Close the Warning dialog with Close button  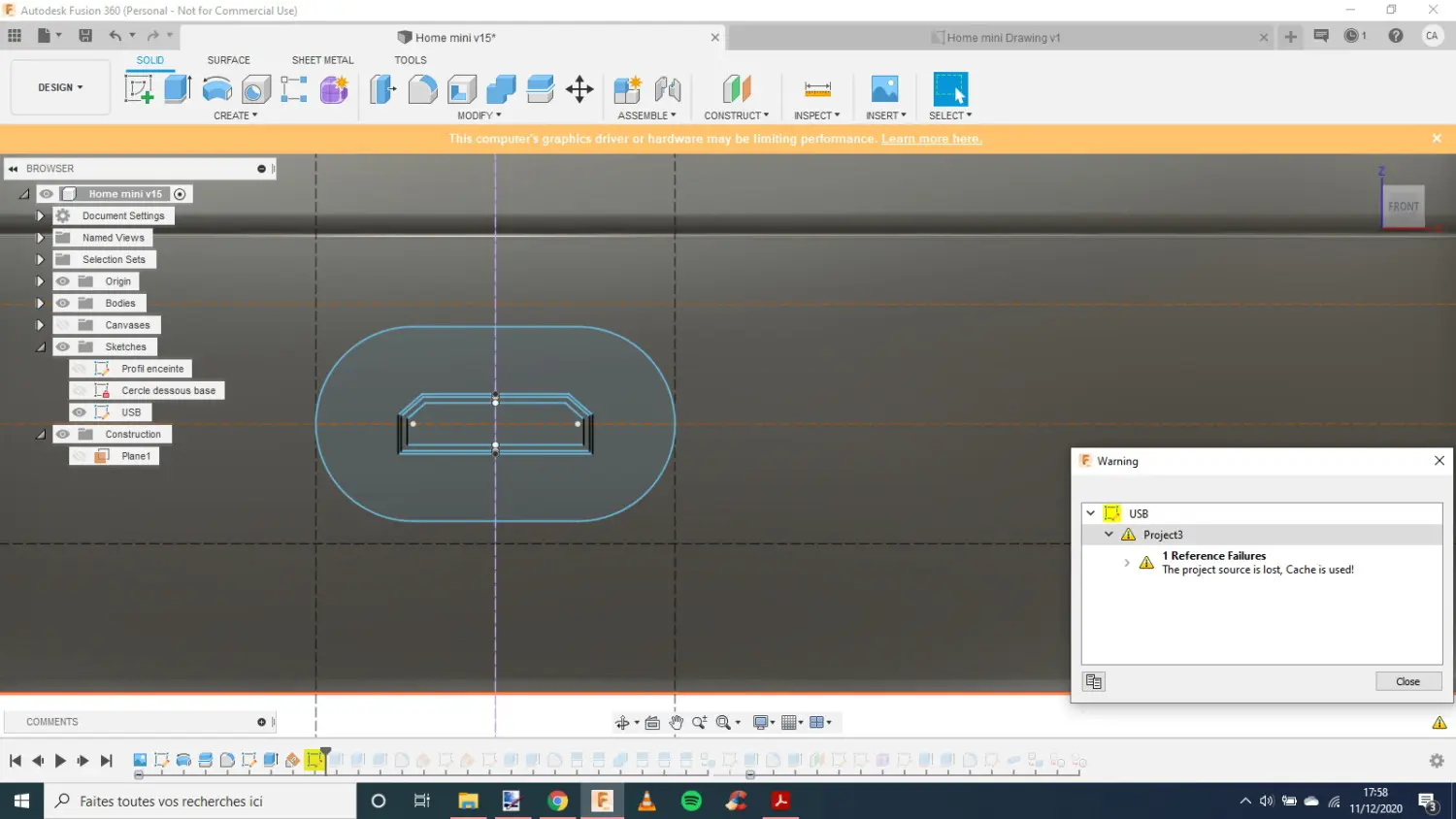coord(1407,681)
